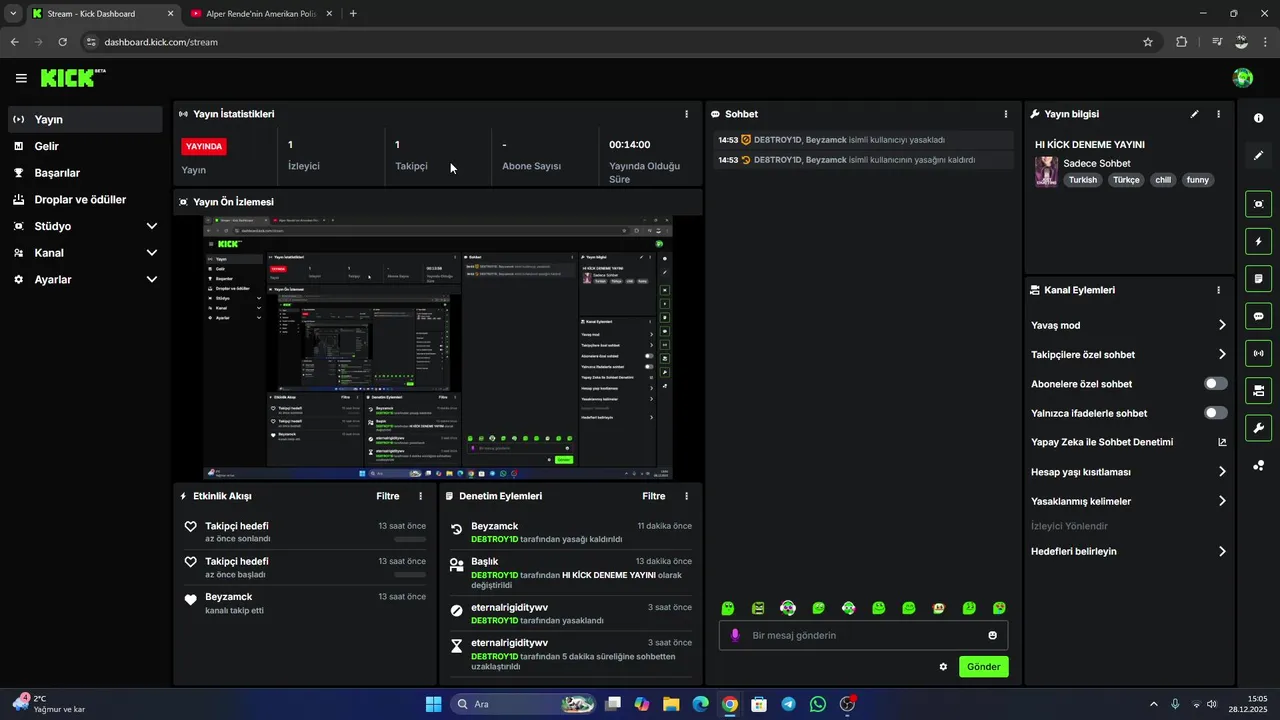
Task: Click the funny tag chip
Action: click(1198, 180)
